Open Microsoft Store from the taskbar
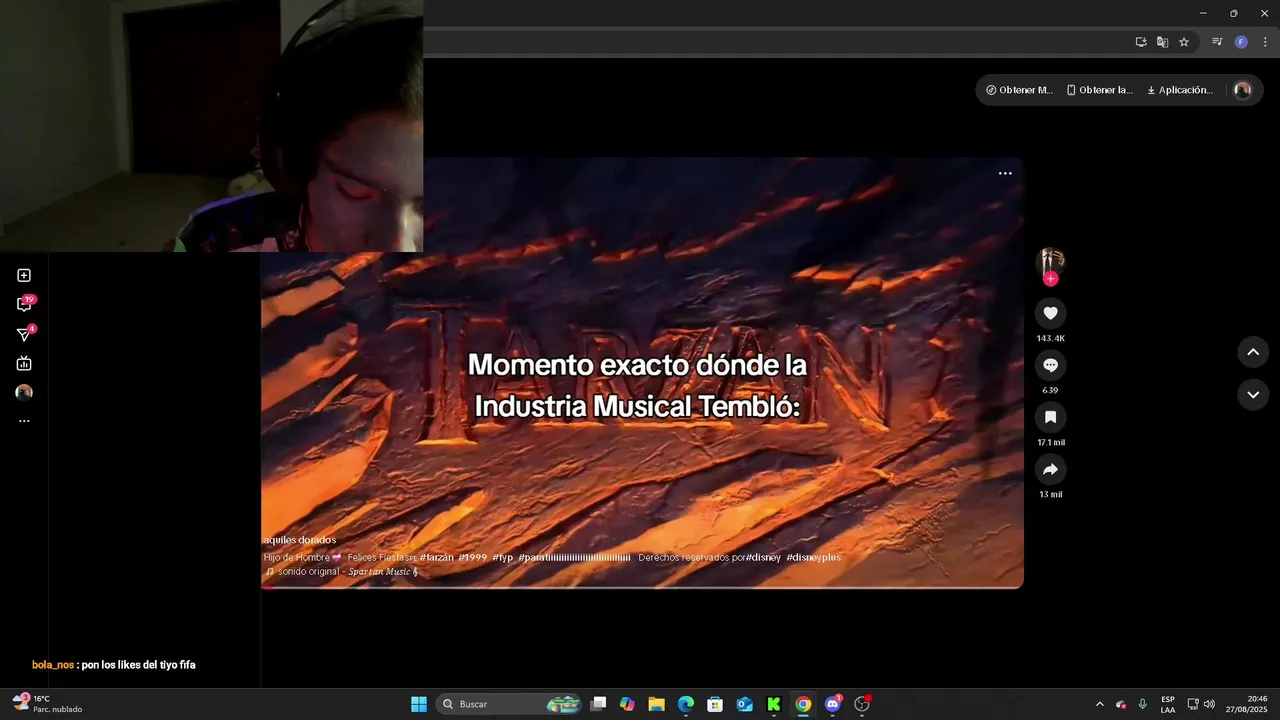The image size is (1280, 720). (x=715, y=704)
